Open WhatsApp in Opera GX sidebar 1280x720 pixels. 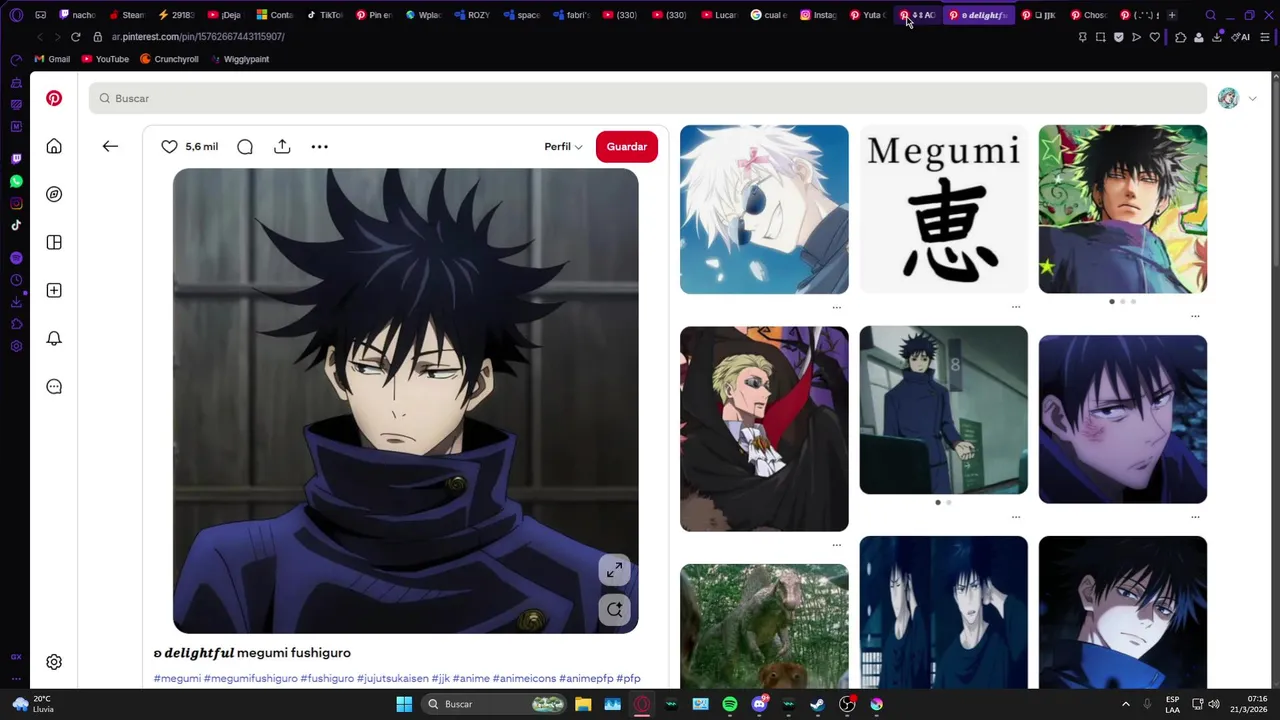click(x=16, y=181)
